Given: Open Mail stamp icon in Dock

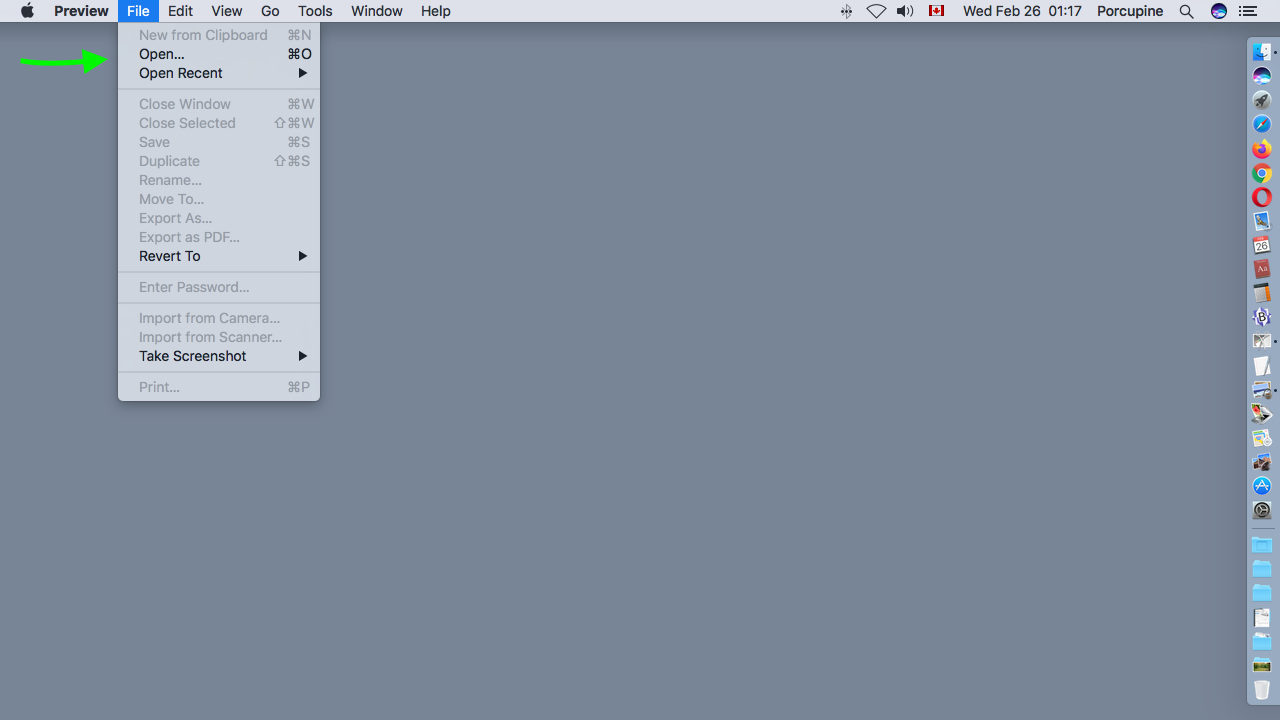Looking at the screenshot, I should (1262, 221).
